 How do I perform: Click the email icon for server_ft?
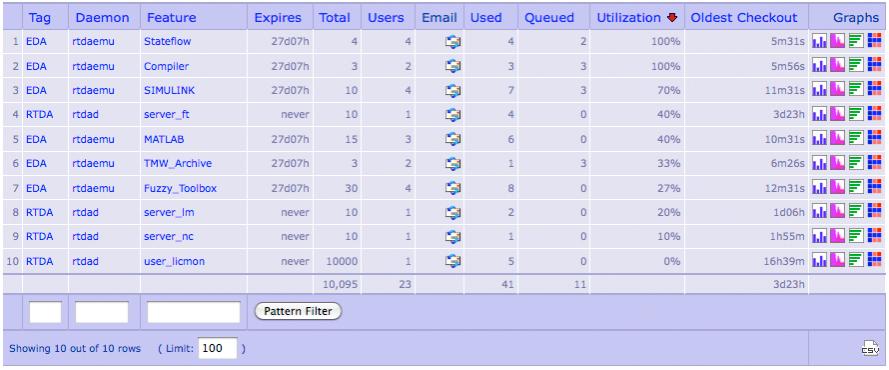point(452,114)
